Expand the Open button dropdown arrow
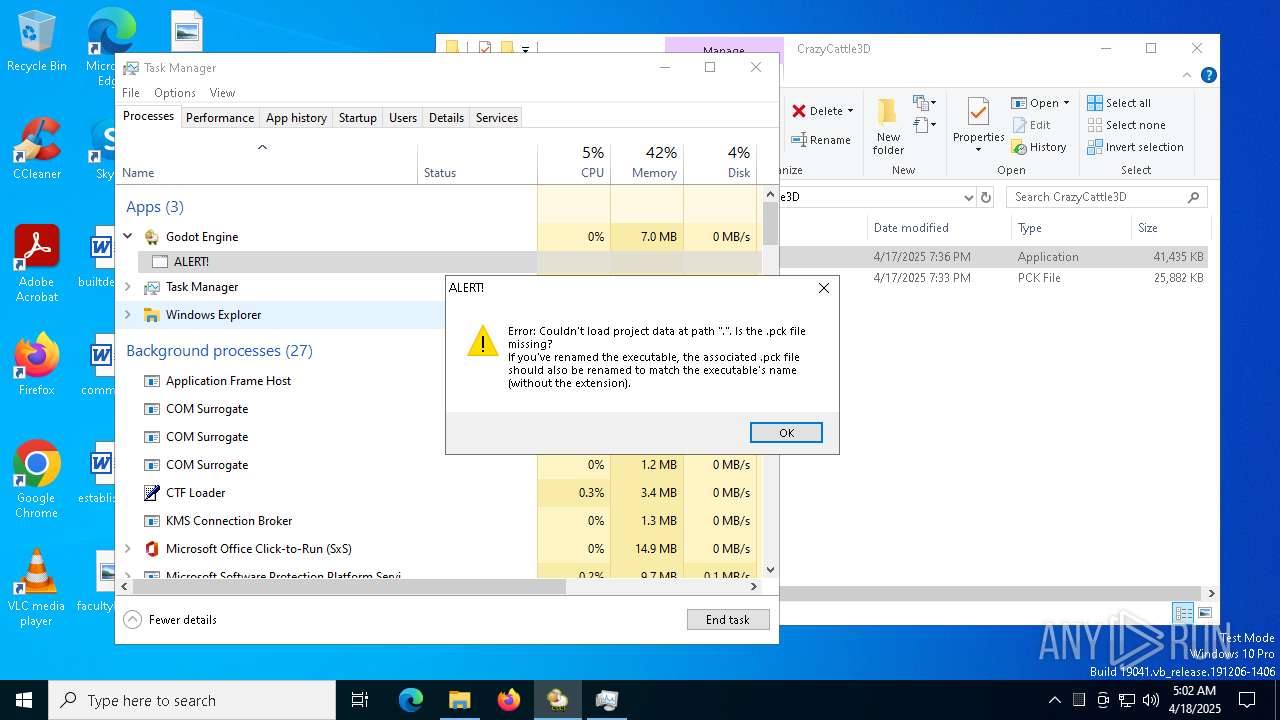 click(x=1066, y=103)
